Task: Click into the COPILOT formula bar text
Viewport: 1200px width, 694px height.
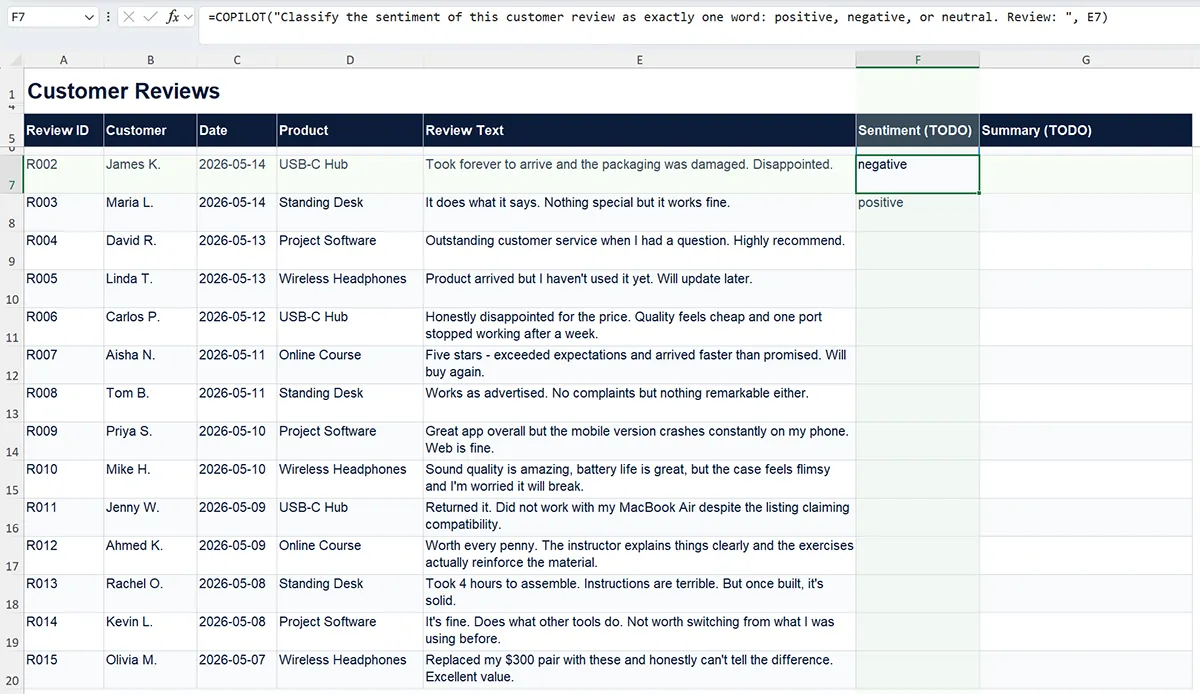Action: tap(658, 17)
